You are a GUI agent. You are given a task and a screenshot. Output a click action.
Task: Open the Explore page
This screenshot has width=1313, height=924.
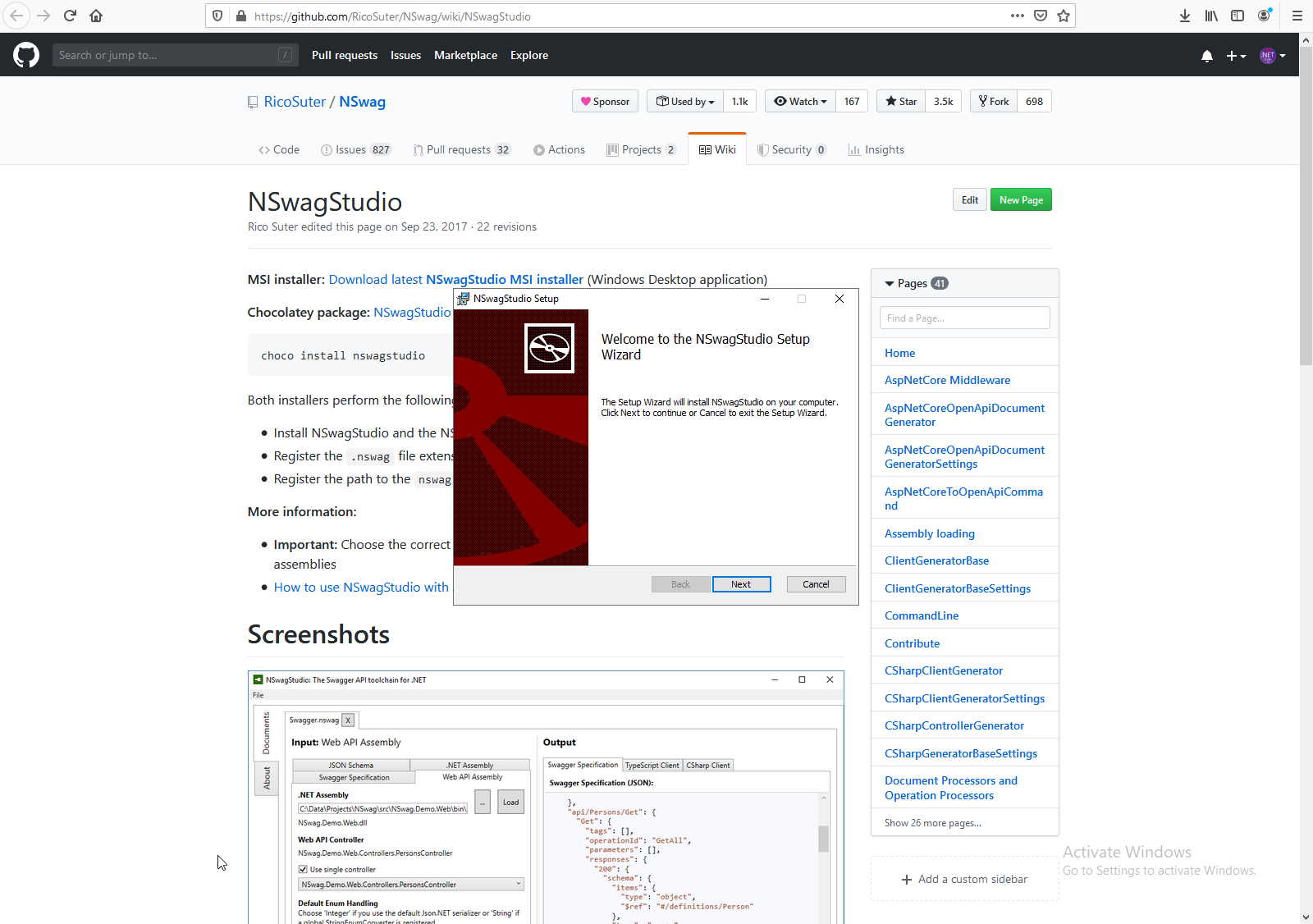529,55
